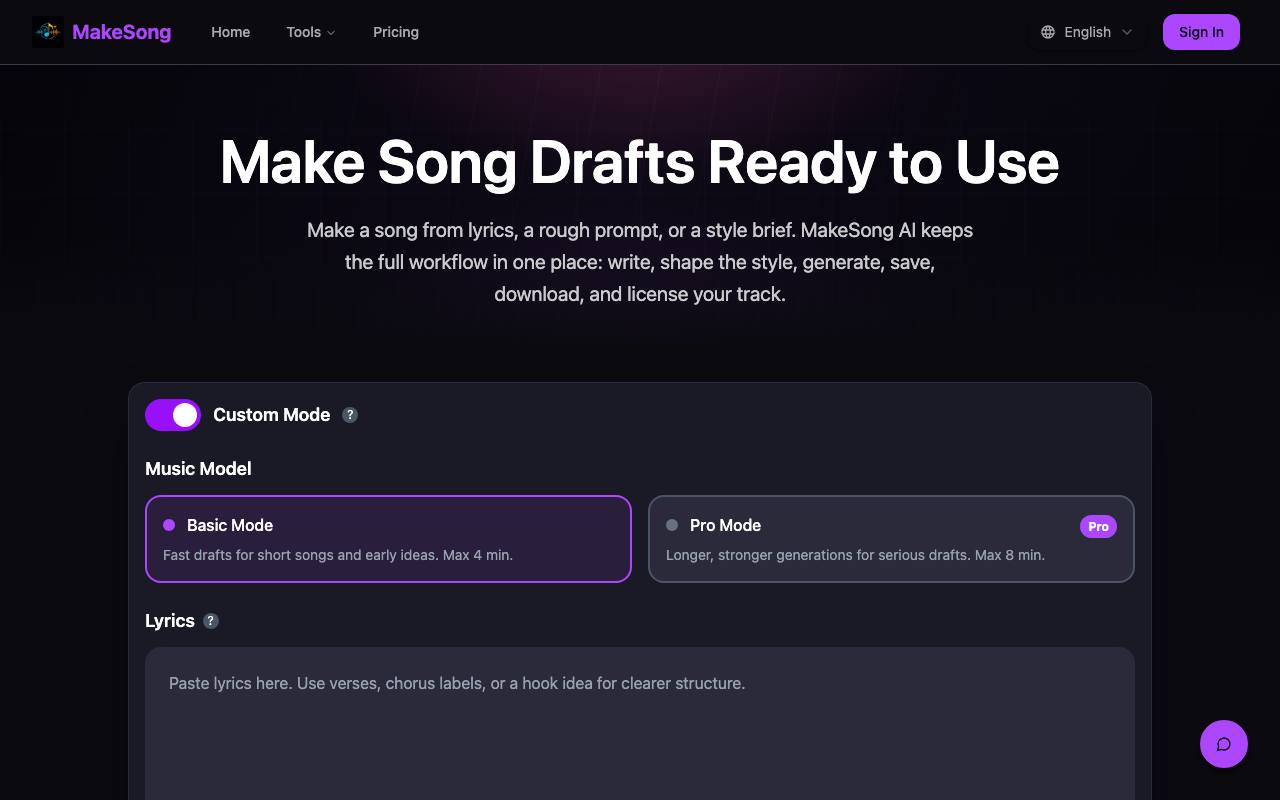Click the MakeSong AI workflow description paragraph

point(640,262)
